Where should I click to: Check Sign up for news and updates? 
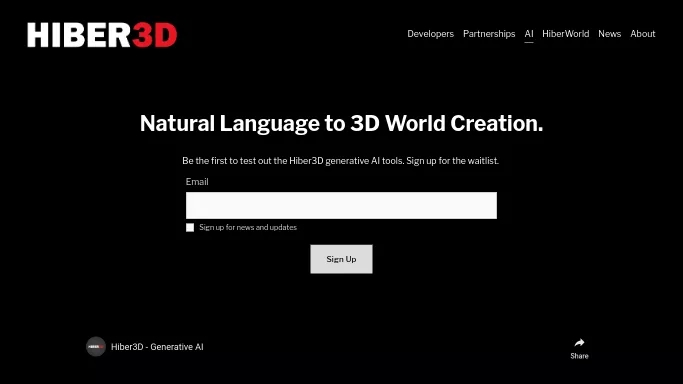pyautogui.click(x=190, y=228)
